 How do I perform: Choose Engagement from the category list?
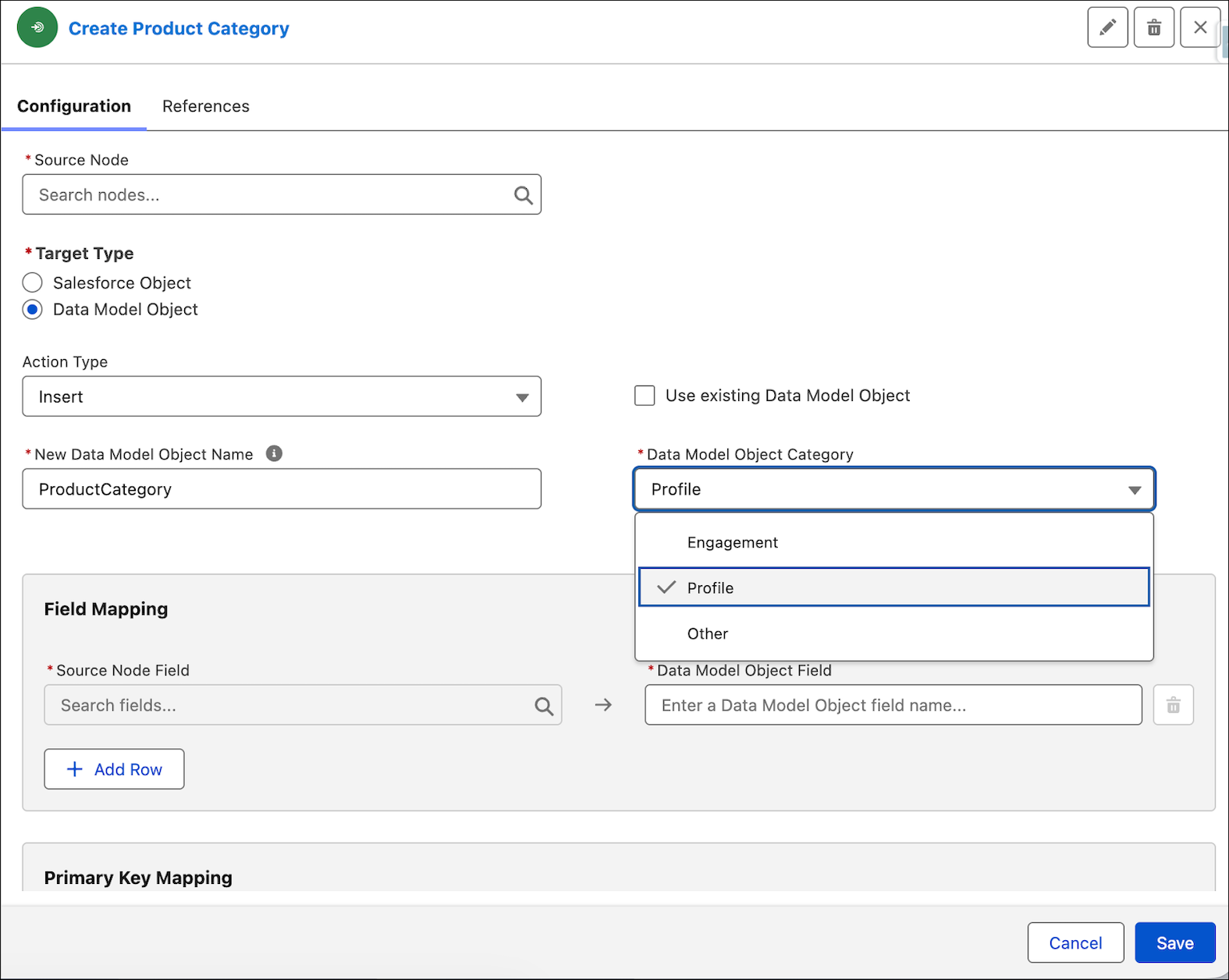click(894, 542)
